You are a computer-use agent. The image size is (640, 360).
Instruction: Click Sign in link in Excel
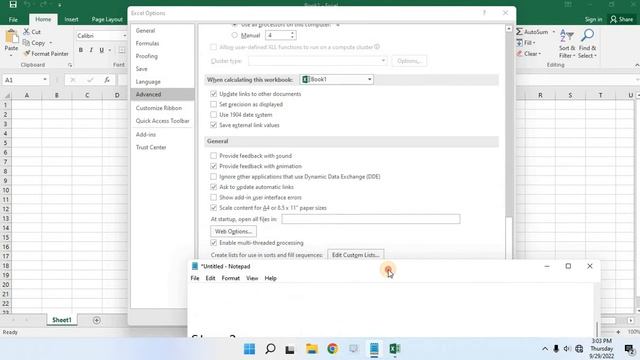[x=593, y=19]
